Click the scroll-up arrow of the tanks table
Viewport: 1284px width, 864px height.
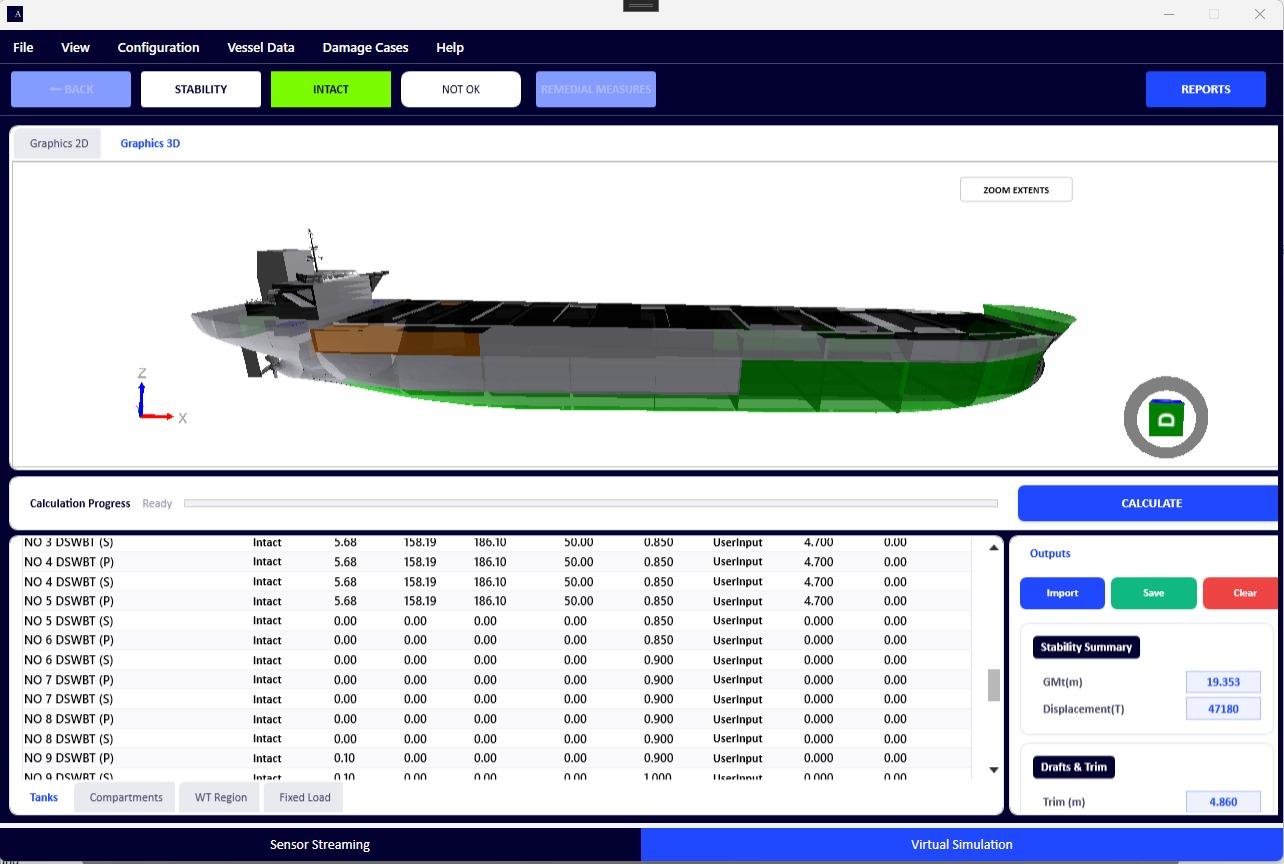point(993,546)
